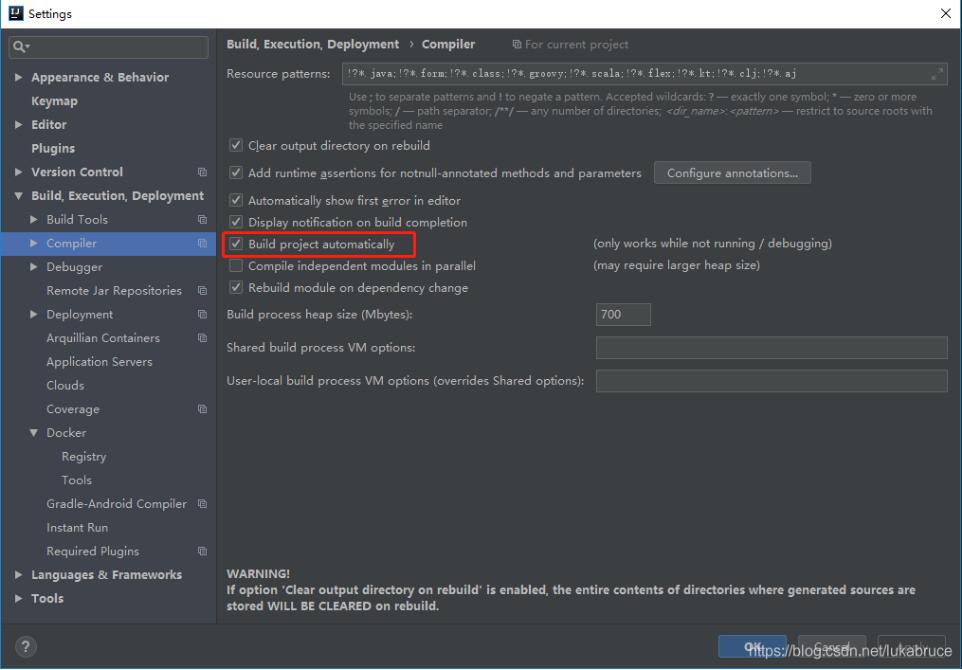Image resolution: width=962 pixels, height=670 pixels.
Task: Click the search magnifier icon in settings
Action: click(20, 47)
